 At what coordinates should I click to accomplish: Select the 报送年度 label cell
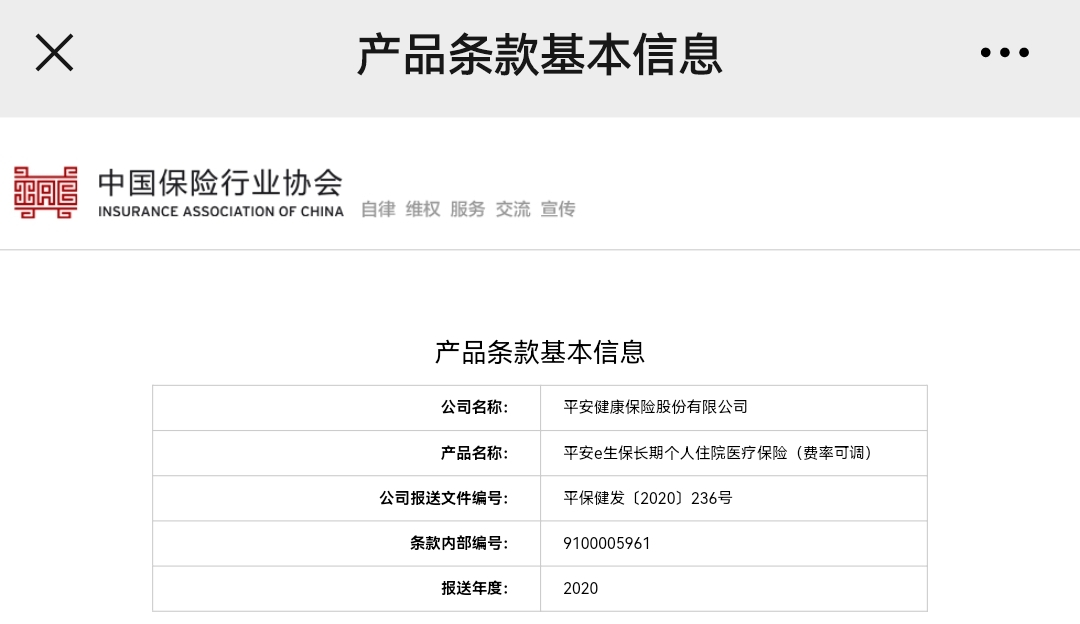pyautogui.click(x=346, y=589)
